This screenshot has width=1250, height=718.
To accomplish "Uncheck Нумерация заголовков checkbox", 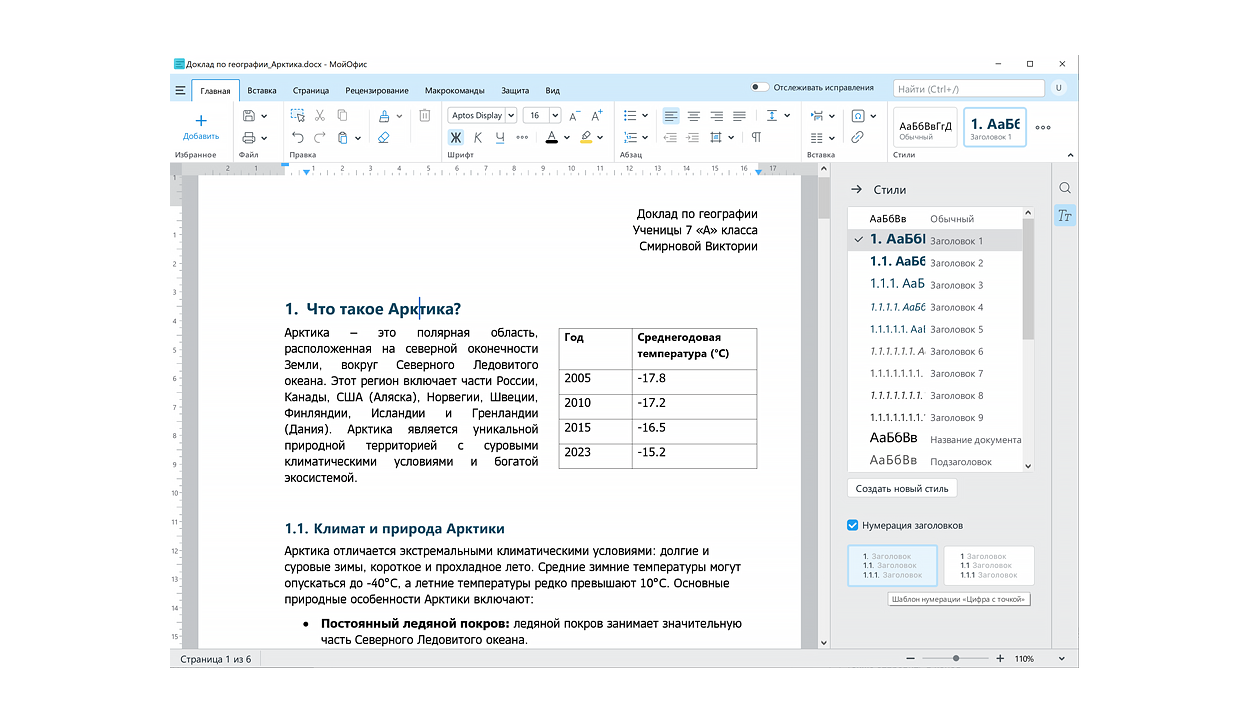I will [x=853, y=525].
